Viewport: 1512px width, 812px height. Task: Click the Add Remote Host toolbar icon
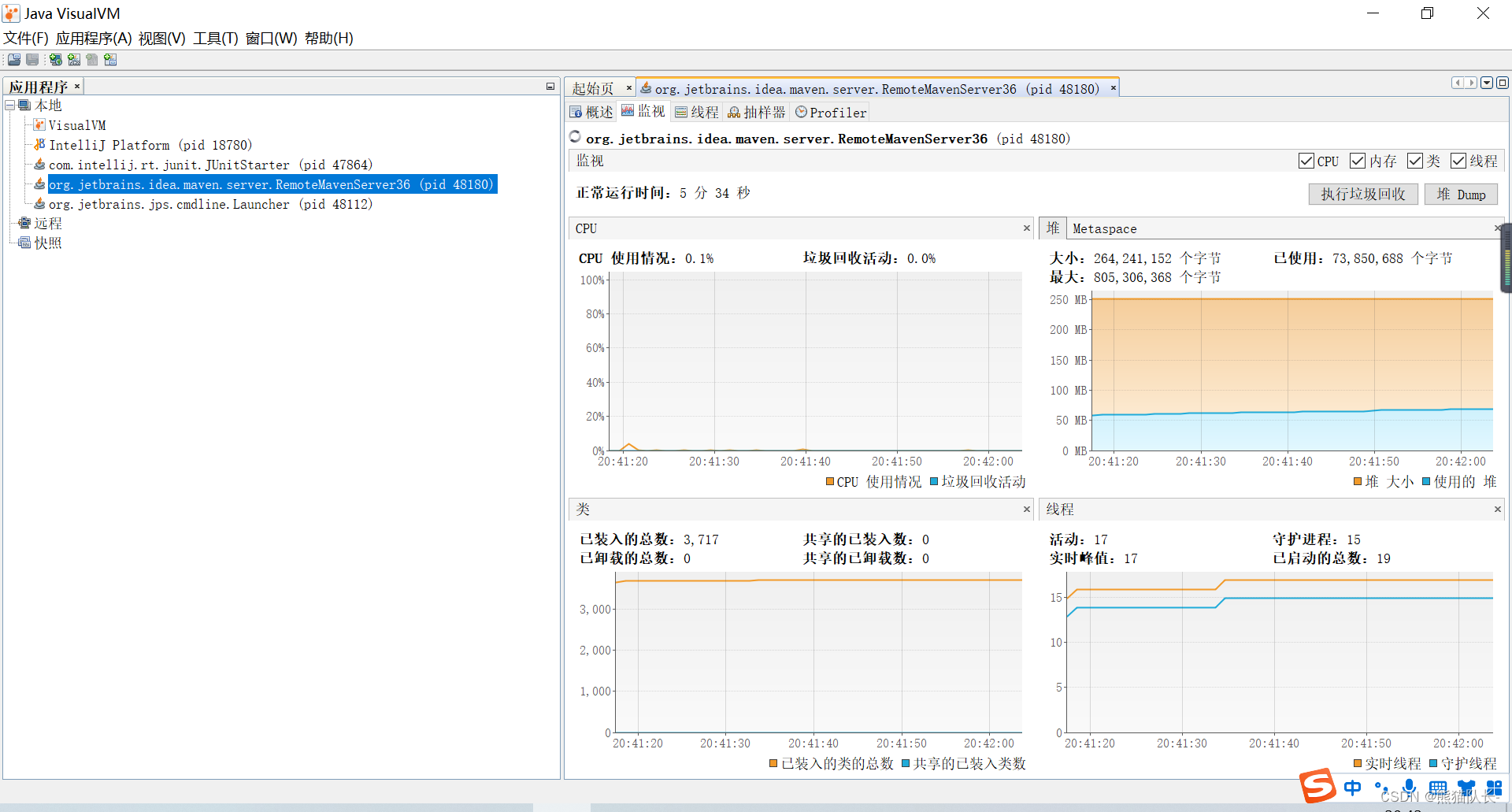pyautogui.click(x=56, y=60)
